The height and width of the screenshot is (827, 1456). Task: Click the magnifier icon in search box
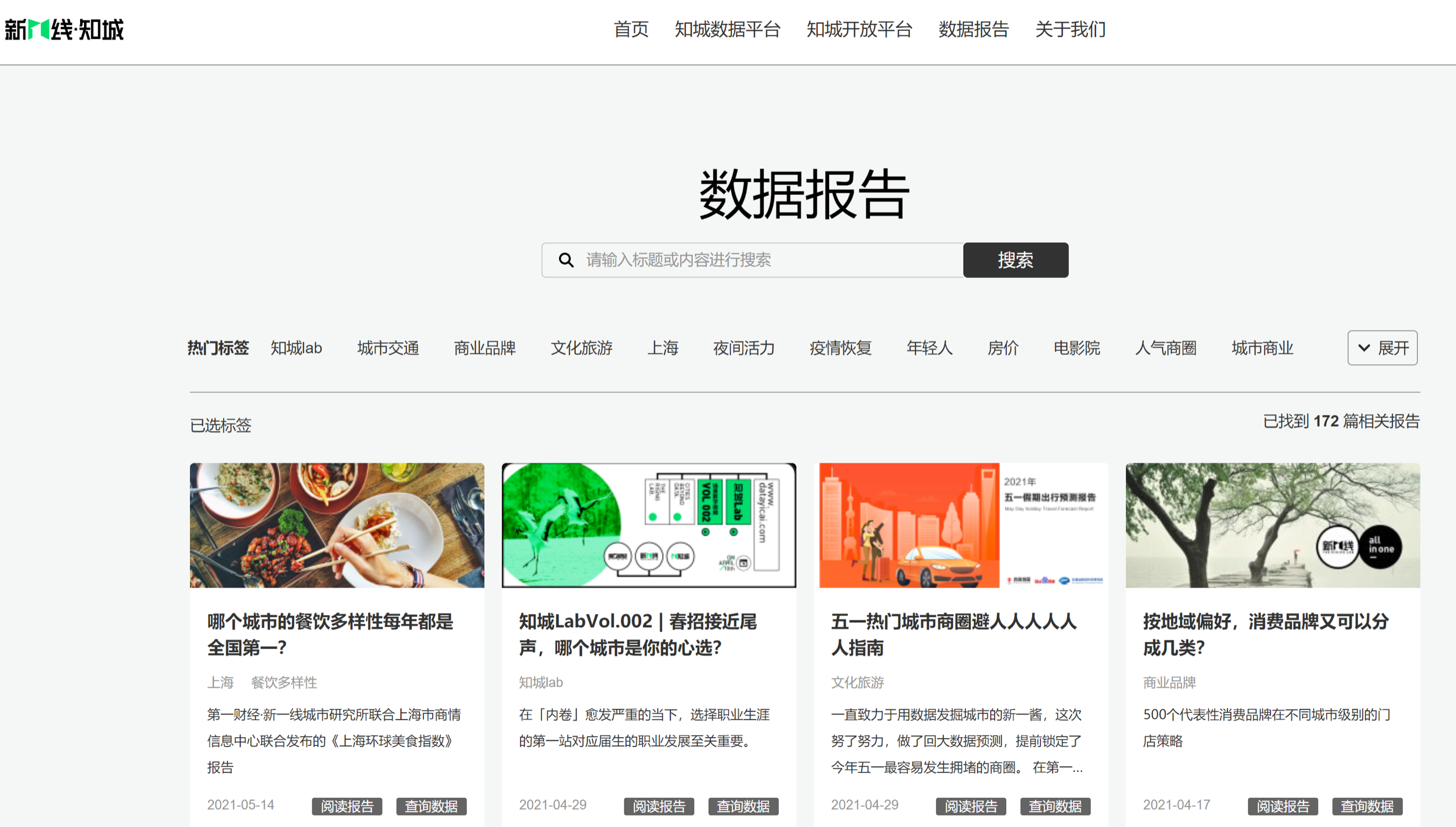coord(566,260)
